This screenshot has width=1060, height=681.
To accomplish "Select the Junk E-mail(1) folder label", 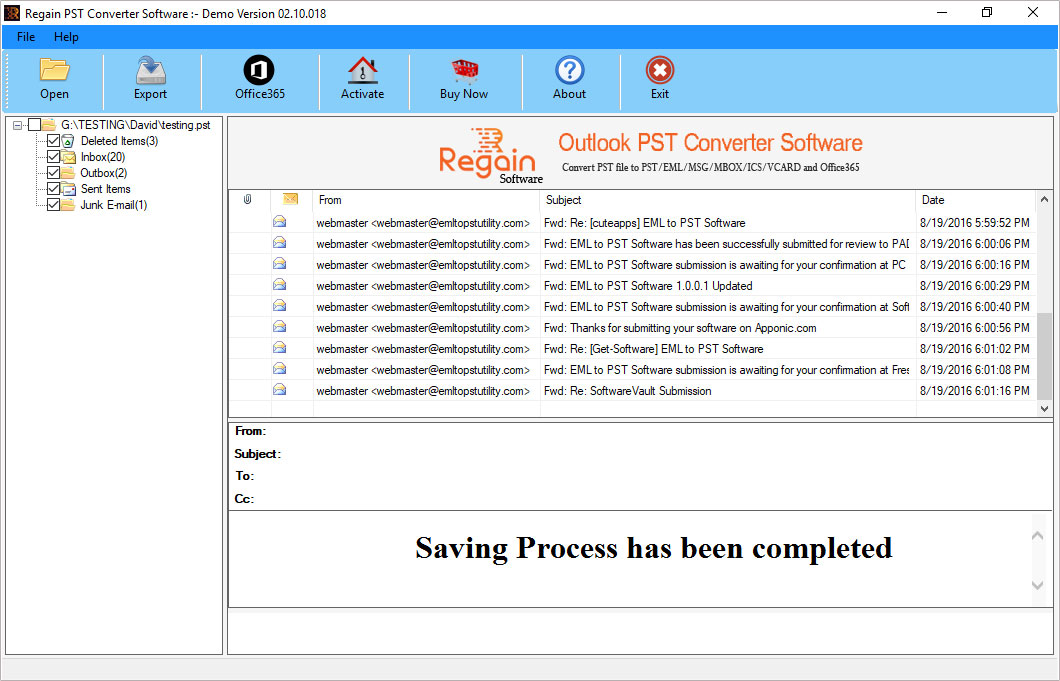I will point(114,205).
